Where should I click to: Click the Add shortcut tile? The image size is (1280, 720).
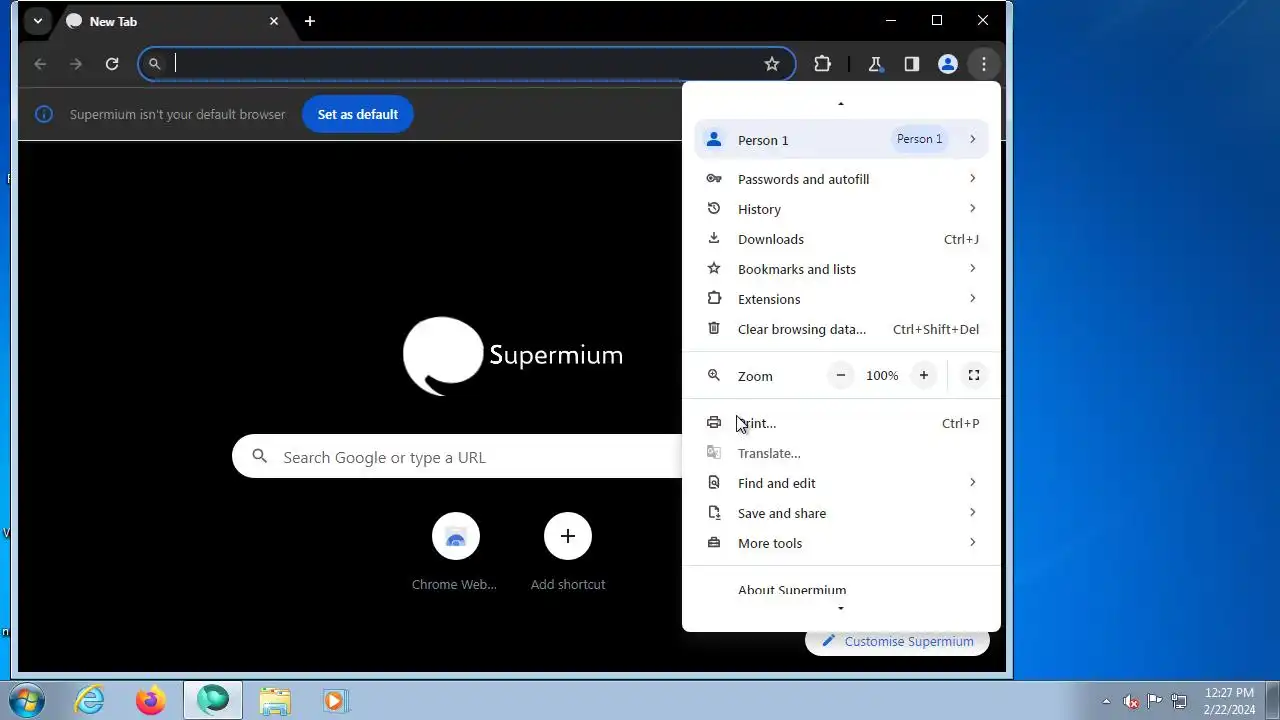click(x=568, y=553)
